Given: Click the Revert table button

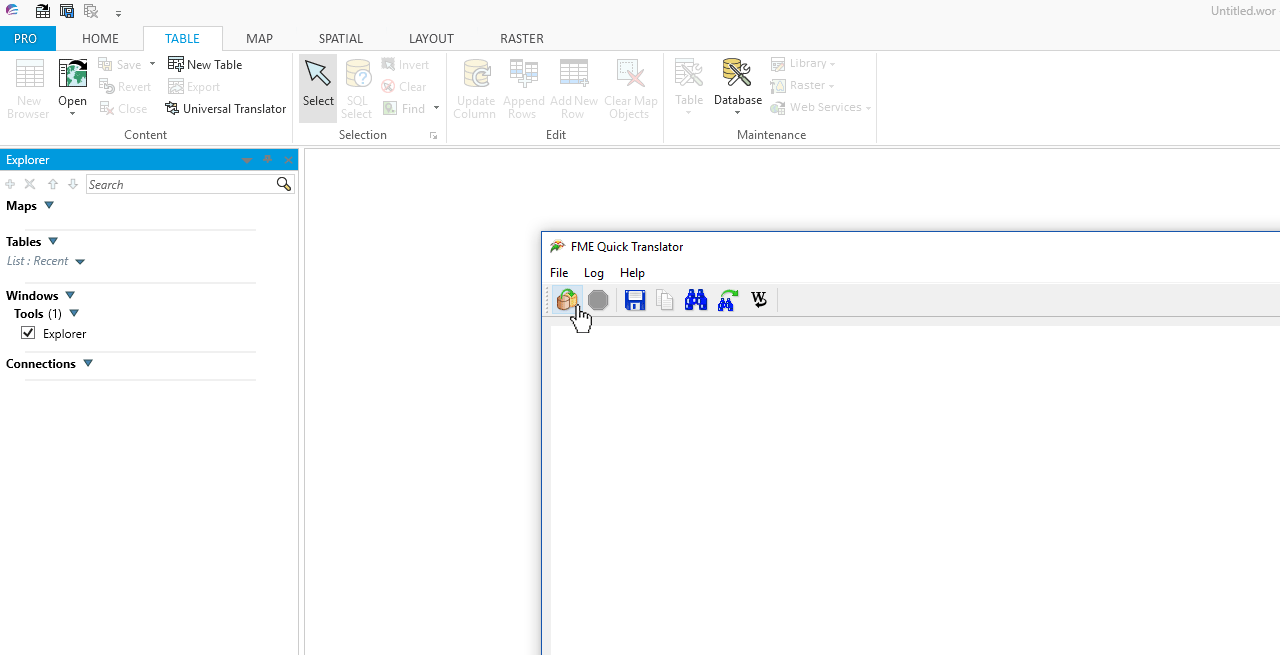Looking at the screenshot, I should coord(125,87).
